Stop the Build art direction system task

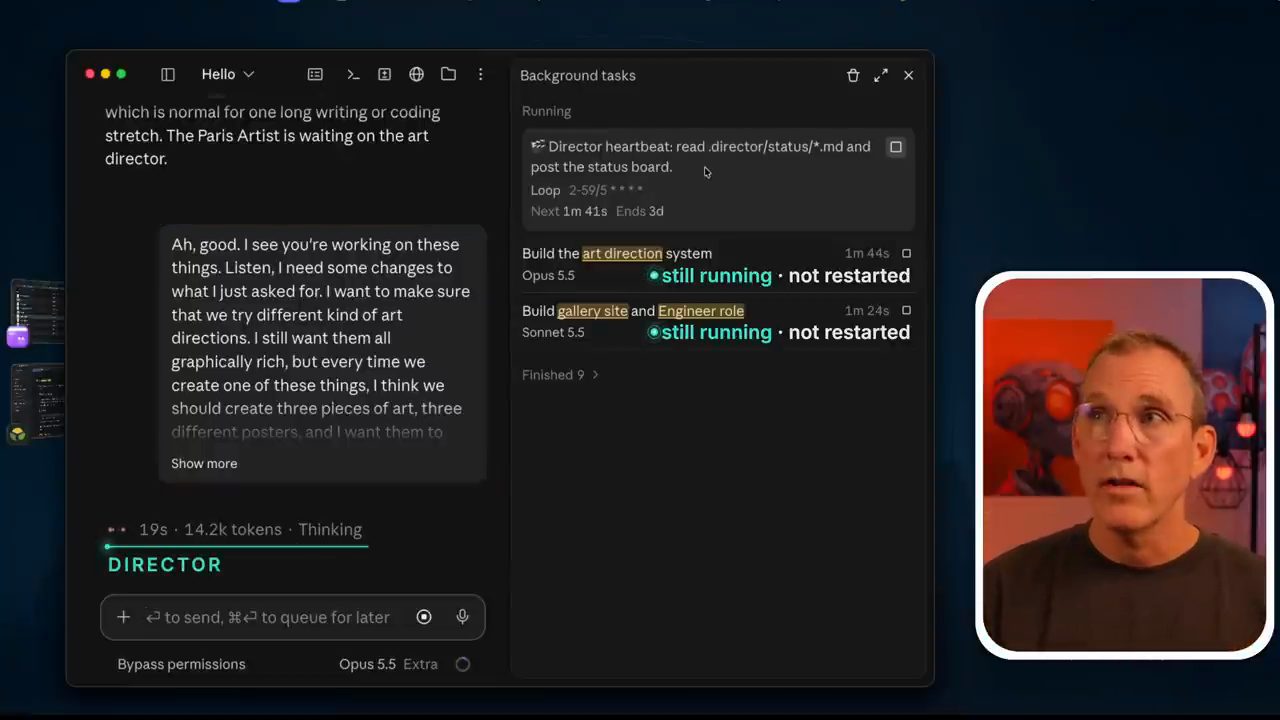tap(906, 254)
